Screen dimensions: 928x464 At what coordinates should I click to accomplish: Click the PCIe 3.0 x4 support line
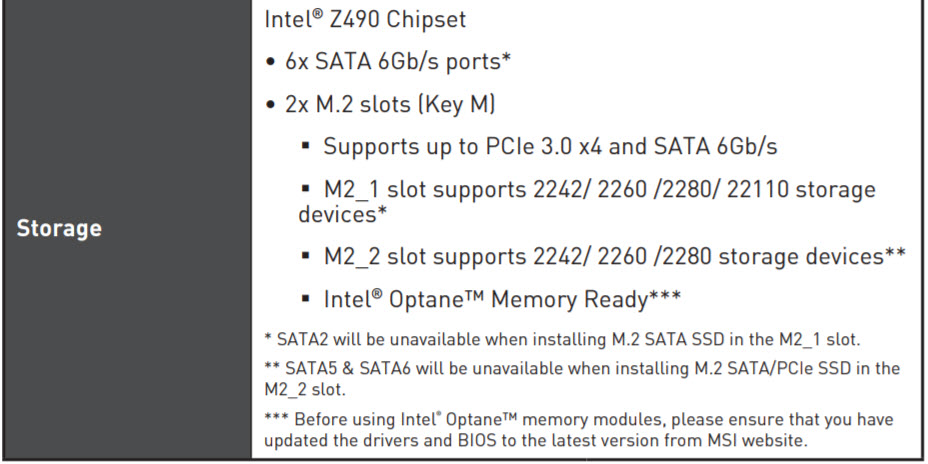(550, 146)
